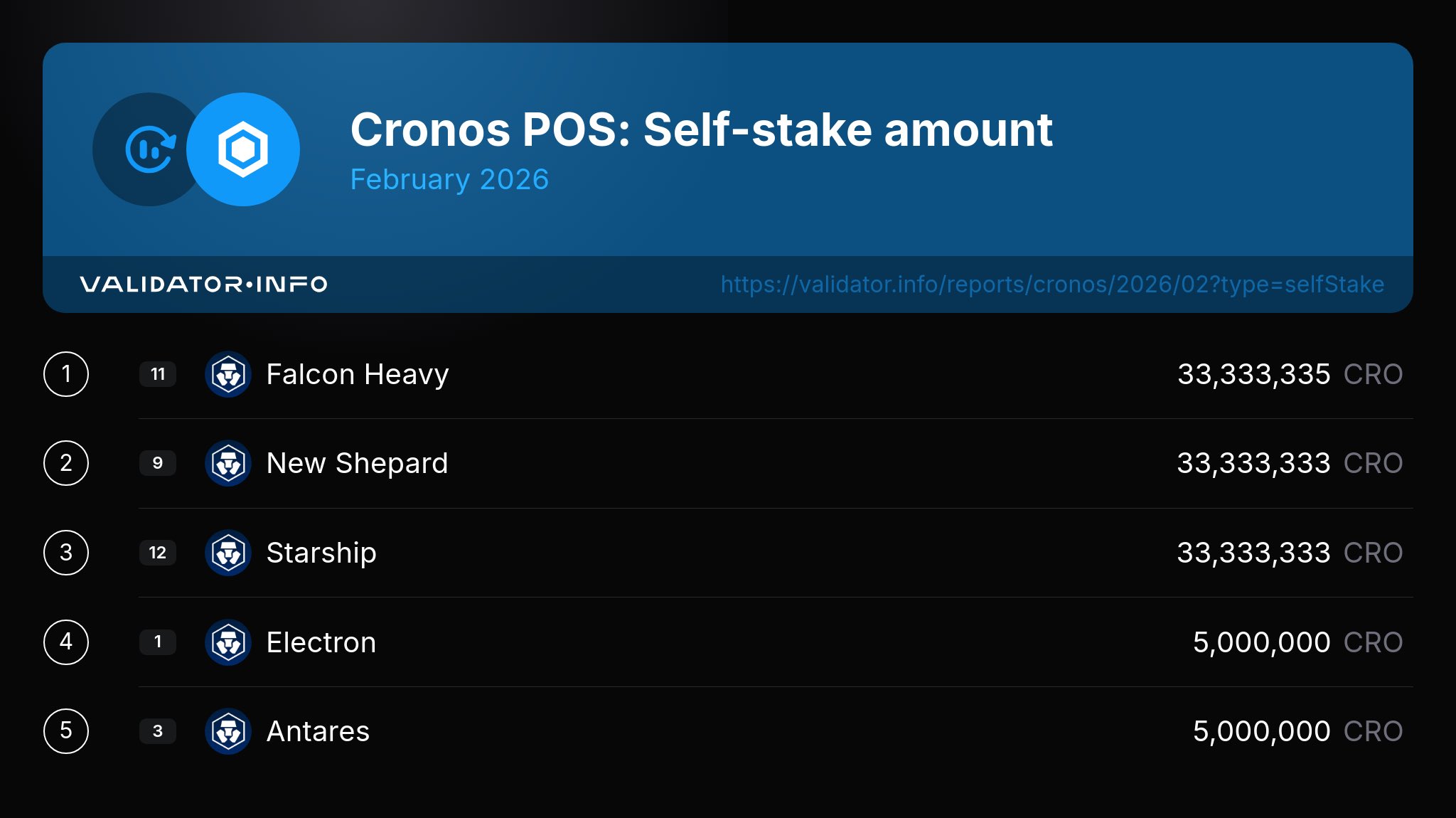Viewport: 1456px width, 818px height.
Task: Click the rank 1 circle badge
Action: 66,374
